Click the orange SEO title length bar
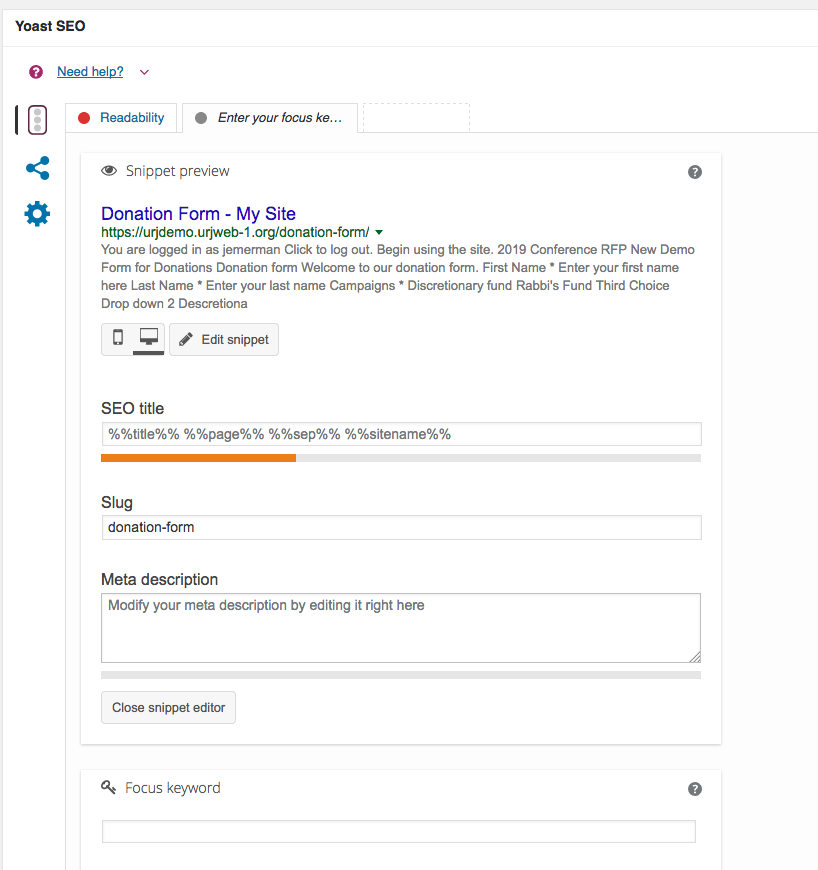 [x=198, y=458]
